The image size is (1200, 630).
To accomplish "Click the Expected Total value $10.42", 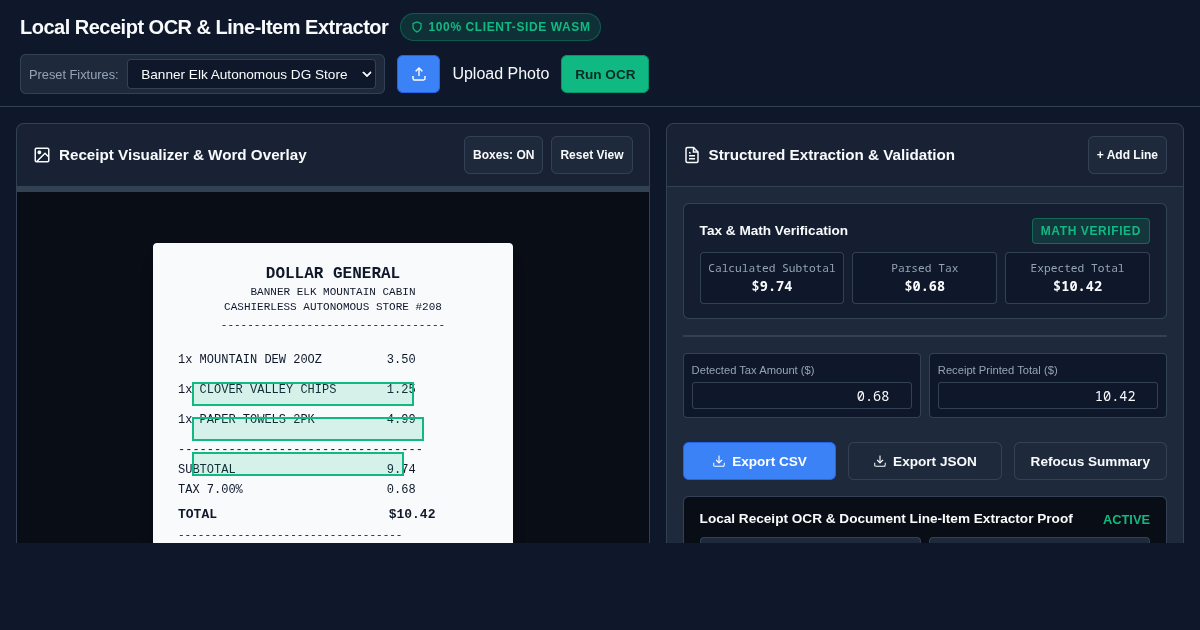I will point(1078,286).
